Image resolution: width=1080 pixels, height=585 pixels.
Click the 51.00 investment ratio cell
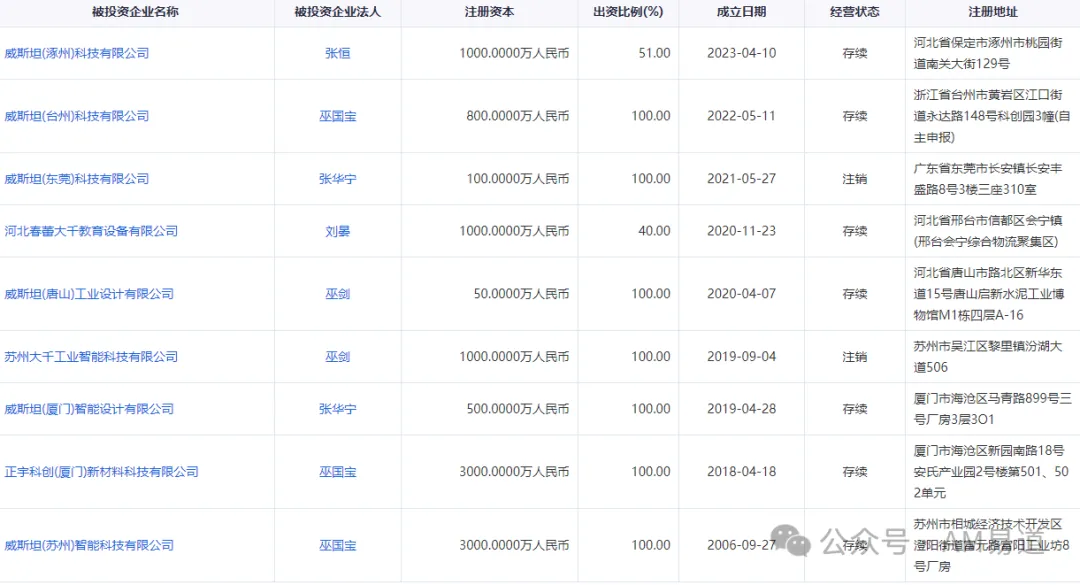pos(654,53)
